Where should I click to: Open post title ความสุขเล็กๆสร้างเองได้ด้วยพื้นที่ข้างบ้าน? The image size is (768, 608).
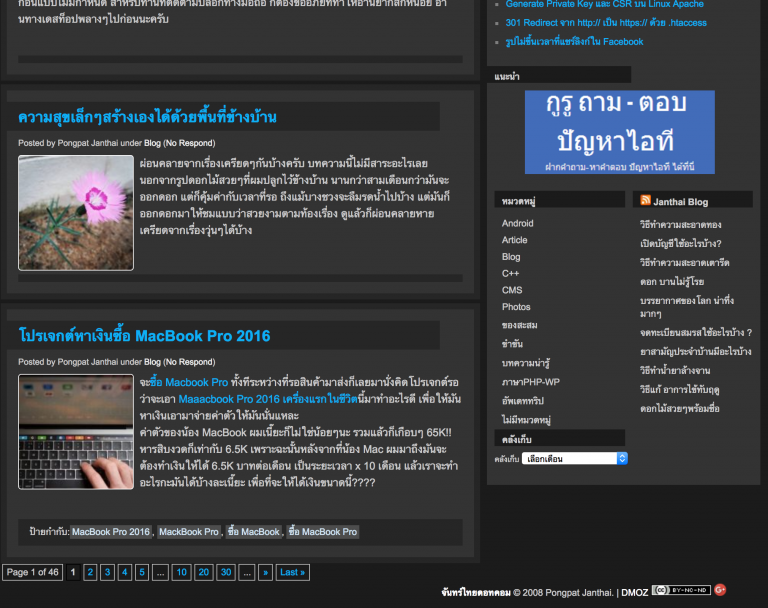click(147, 117)
